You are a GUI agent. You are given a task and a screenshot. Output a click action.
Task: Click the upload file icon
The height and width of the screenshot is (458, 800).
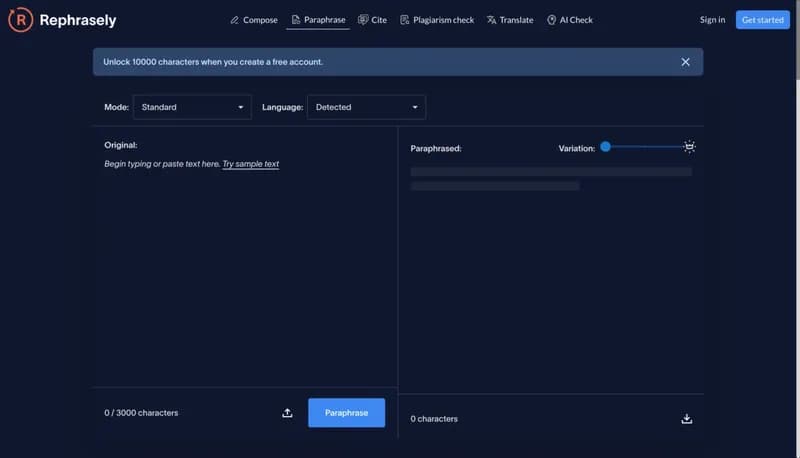click(x=287, y=413)
